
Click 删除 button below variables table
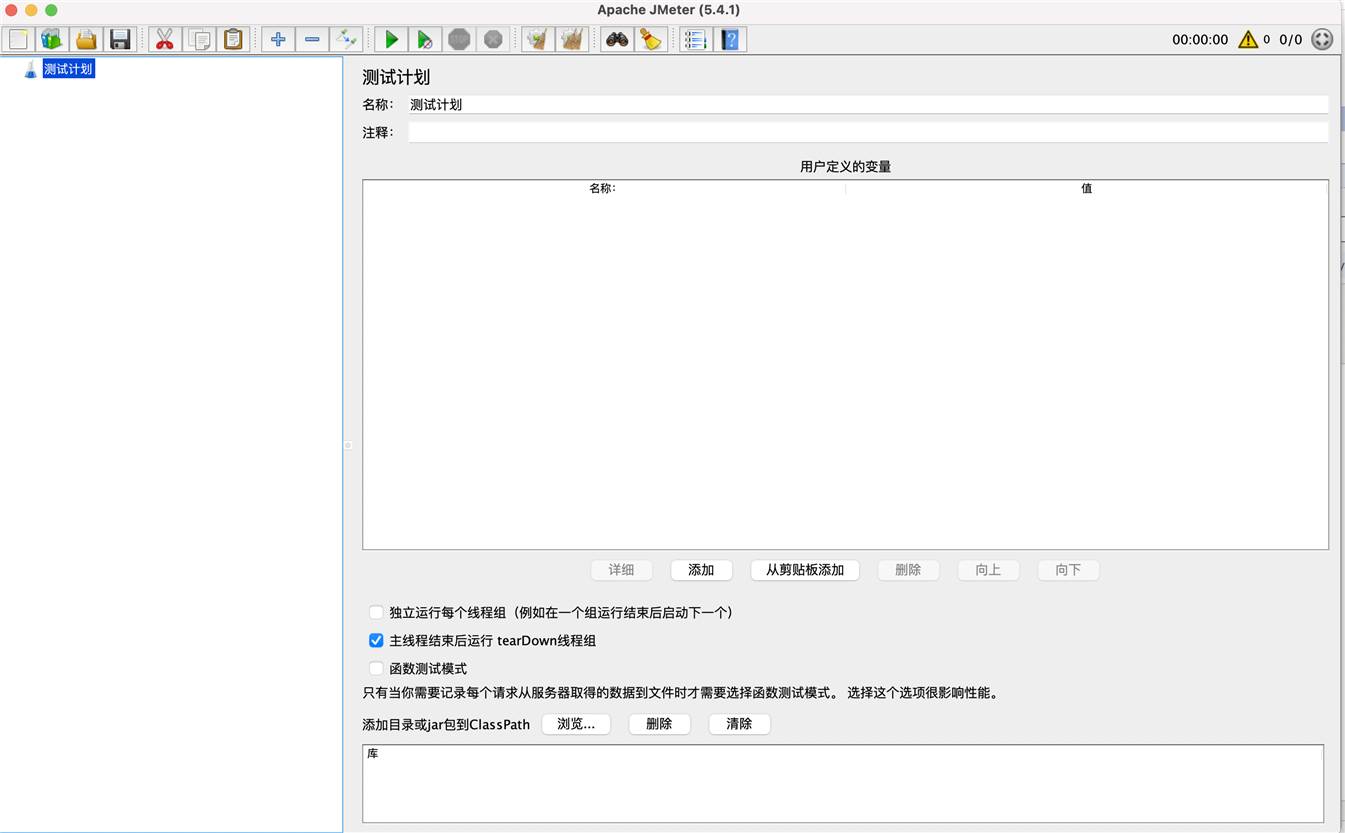tap(908, 570)
